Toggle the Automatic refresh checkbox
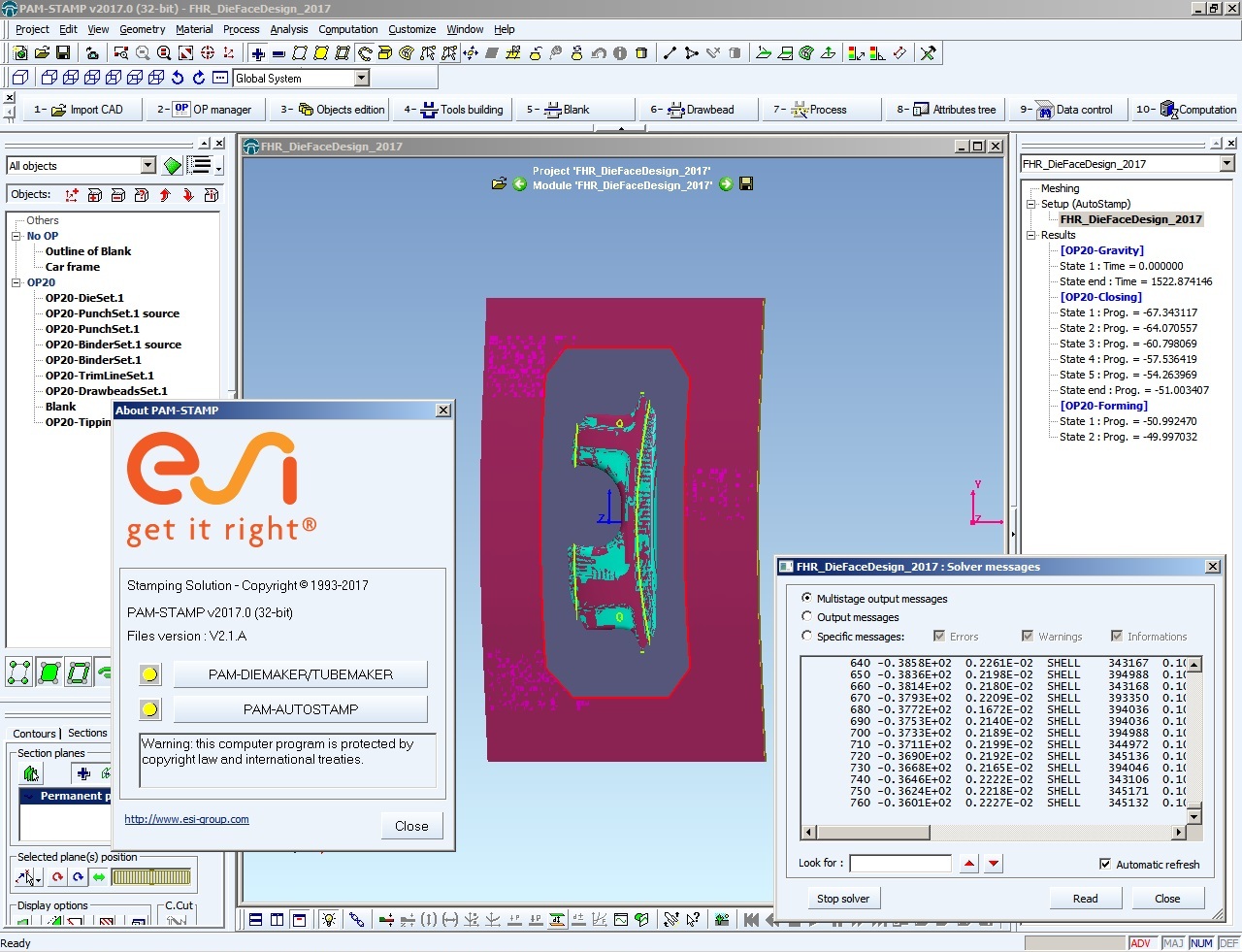 coord(1105,864)
